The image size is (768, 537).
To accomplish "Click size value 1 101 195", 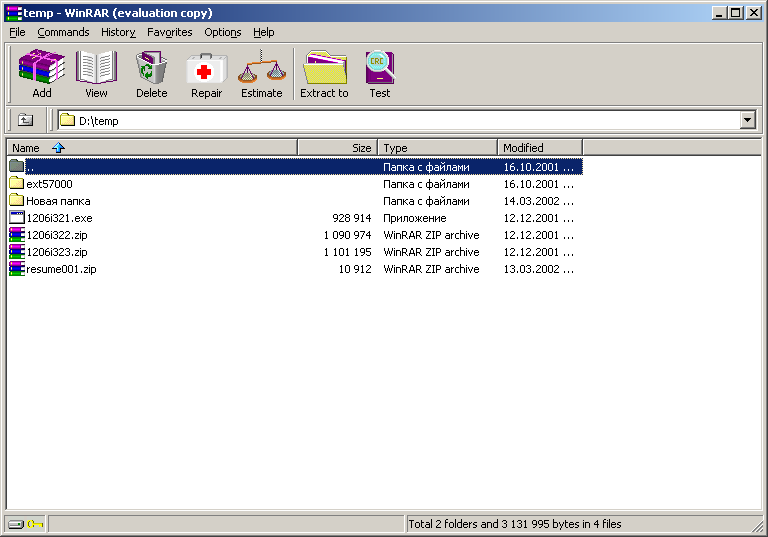I will coord(347,252).
